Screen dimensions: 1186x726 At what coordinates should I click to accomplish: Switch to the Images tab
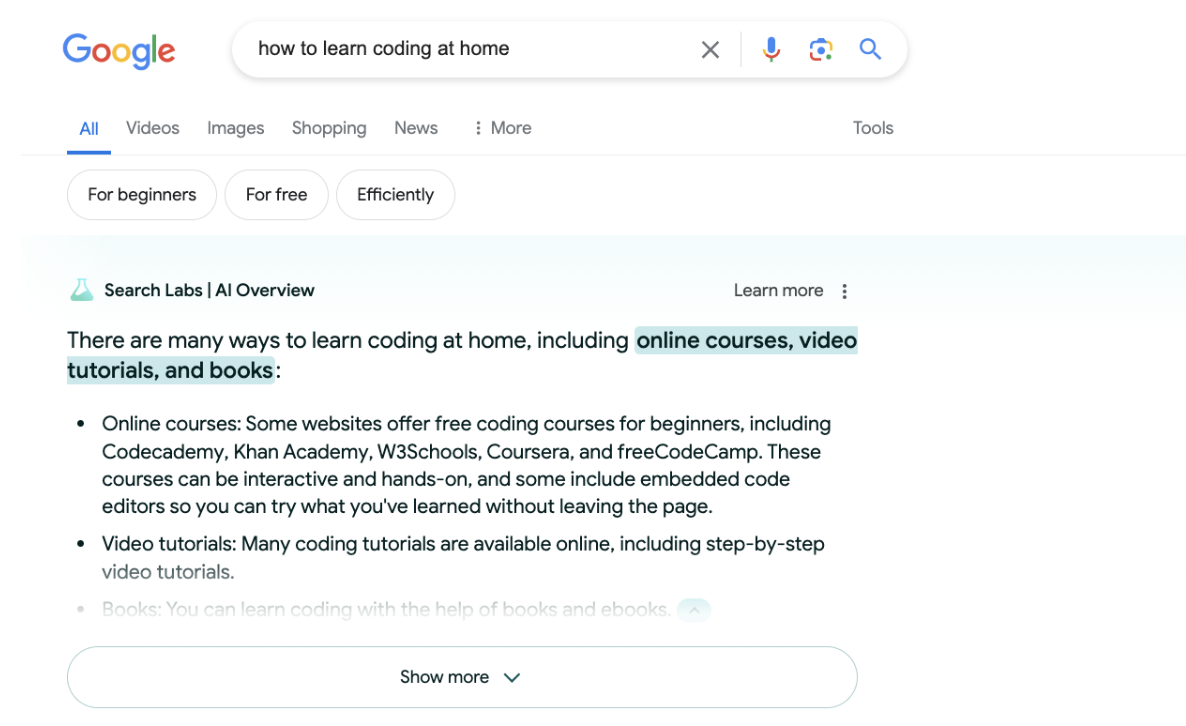point(235,128)
